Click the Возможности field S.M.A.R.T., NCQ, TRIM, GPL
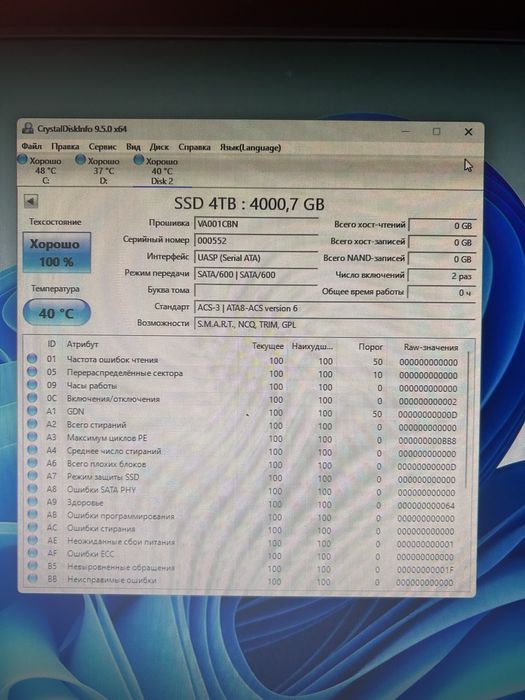Viewport: 525px width, 700px height. tap(335, 325)
